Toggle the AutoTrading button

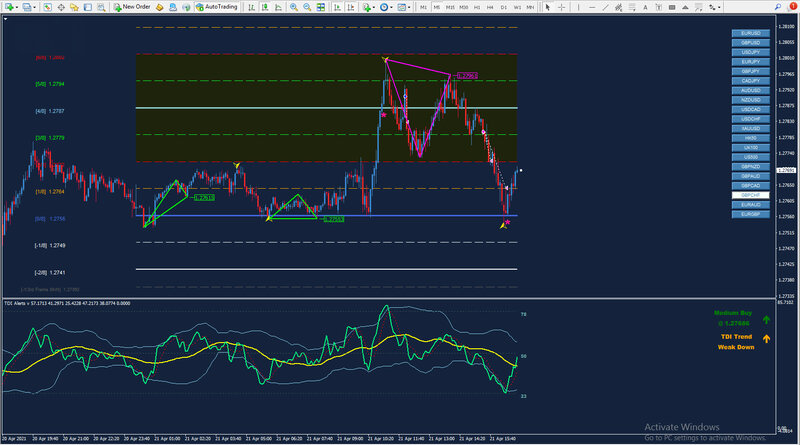click(x=214, y=7)
